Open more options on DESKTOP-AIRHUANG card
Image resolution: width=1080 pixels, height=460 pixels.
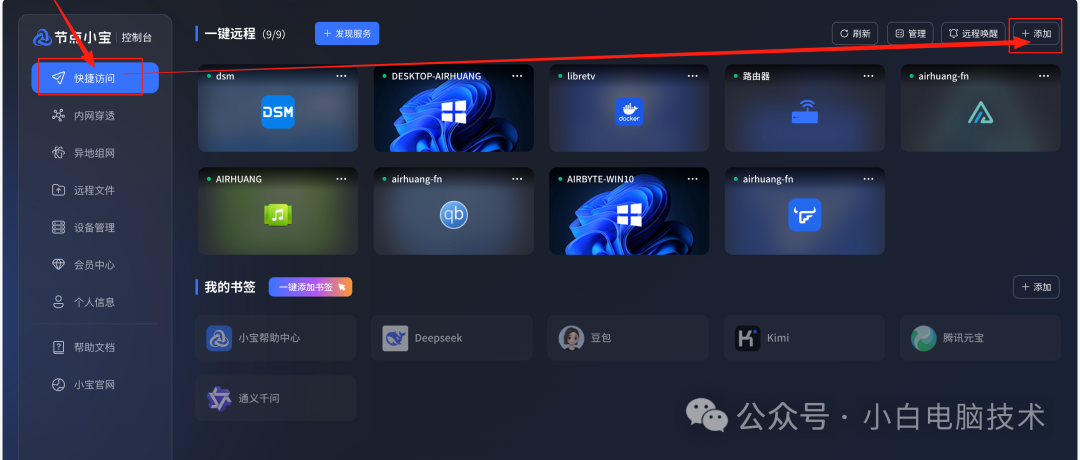pos(517,76)
